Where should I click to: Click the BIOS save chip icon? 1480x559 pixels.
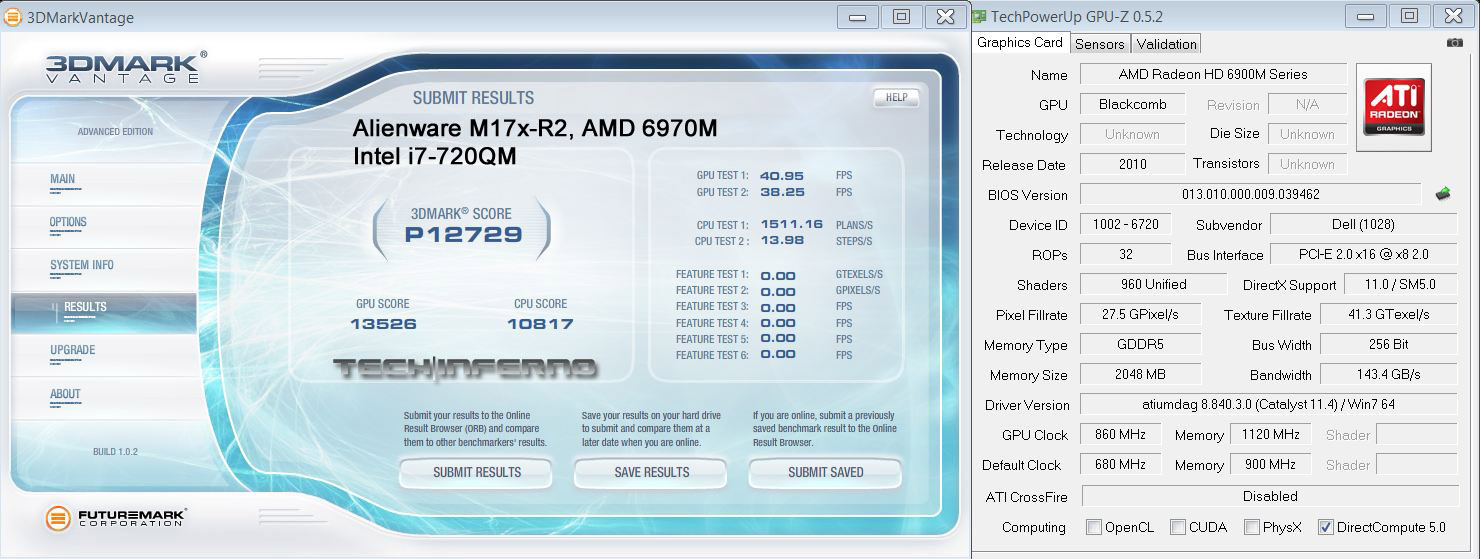pyautogui.click(x=1443, y=194)
